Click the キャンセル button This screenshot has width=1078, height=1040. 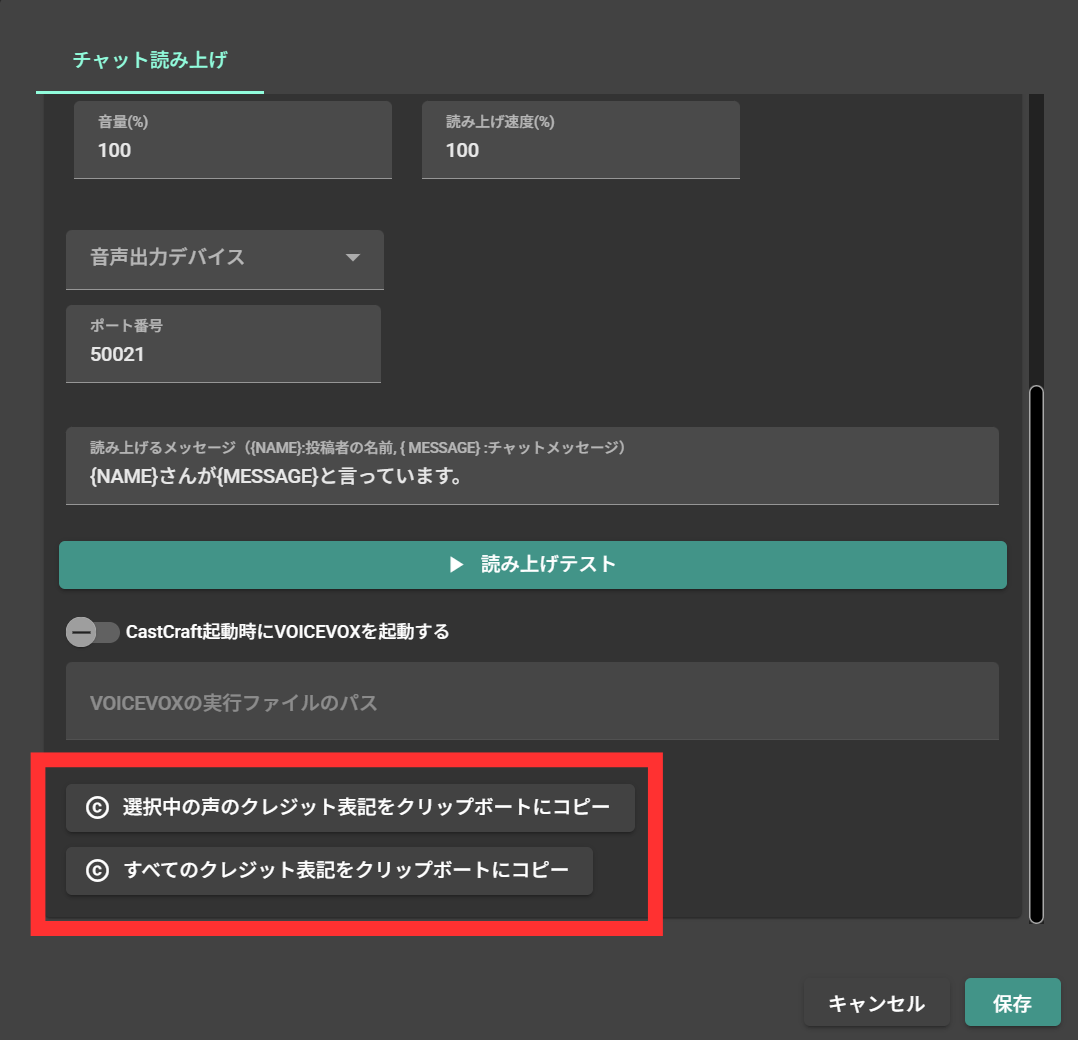click(x=877, y=1002)
